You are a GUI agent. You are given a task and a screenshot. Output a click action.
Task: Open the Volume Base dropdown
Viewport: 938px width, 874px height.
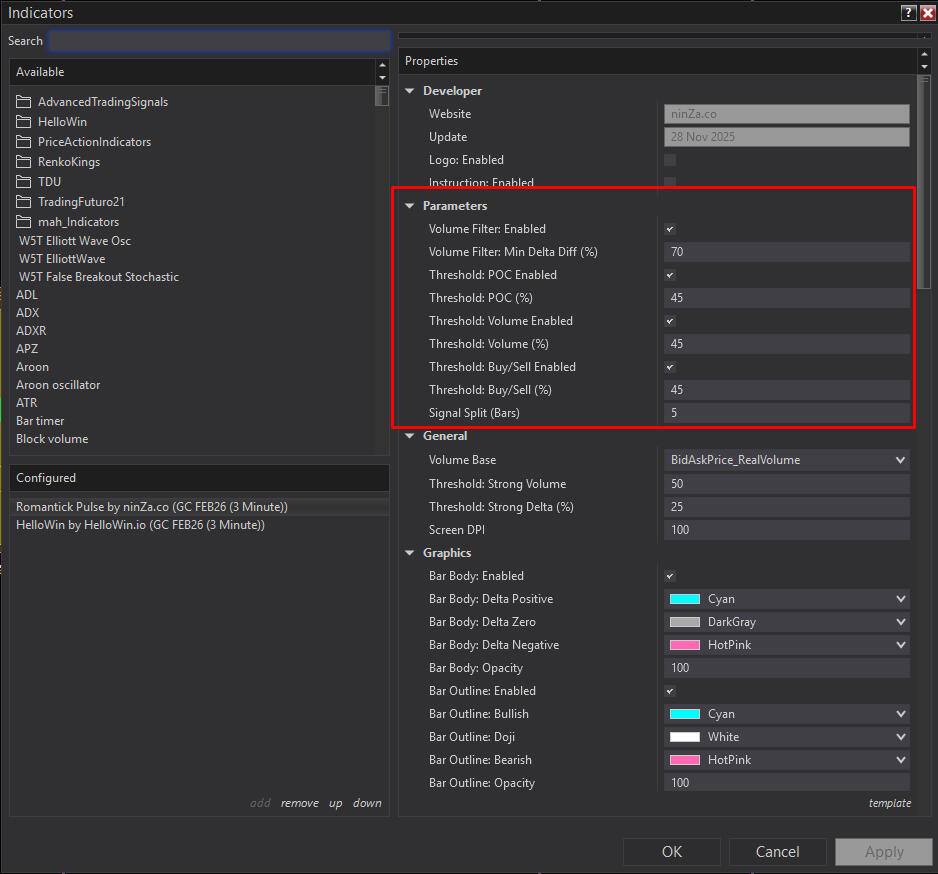coord(786,460)
